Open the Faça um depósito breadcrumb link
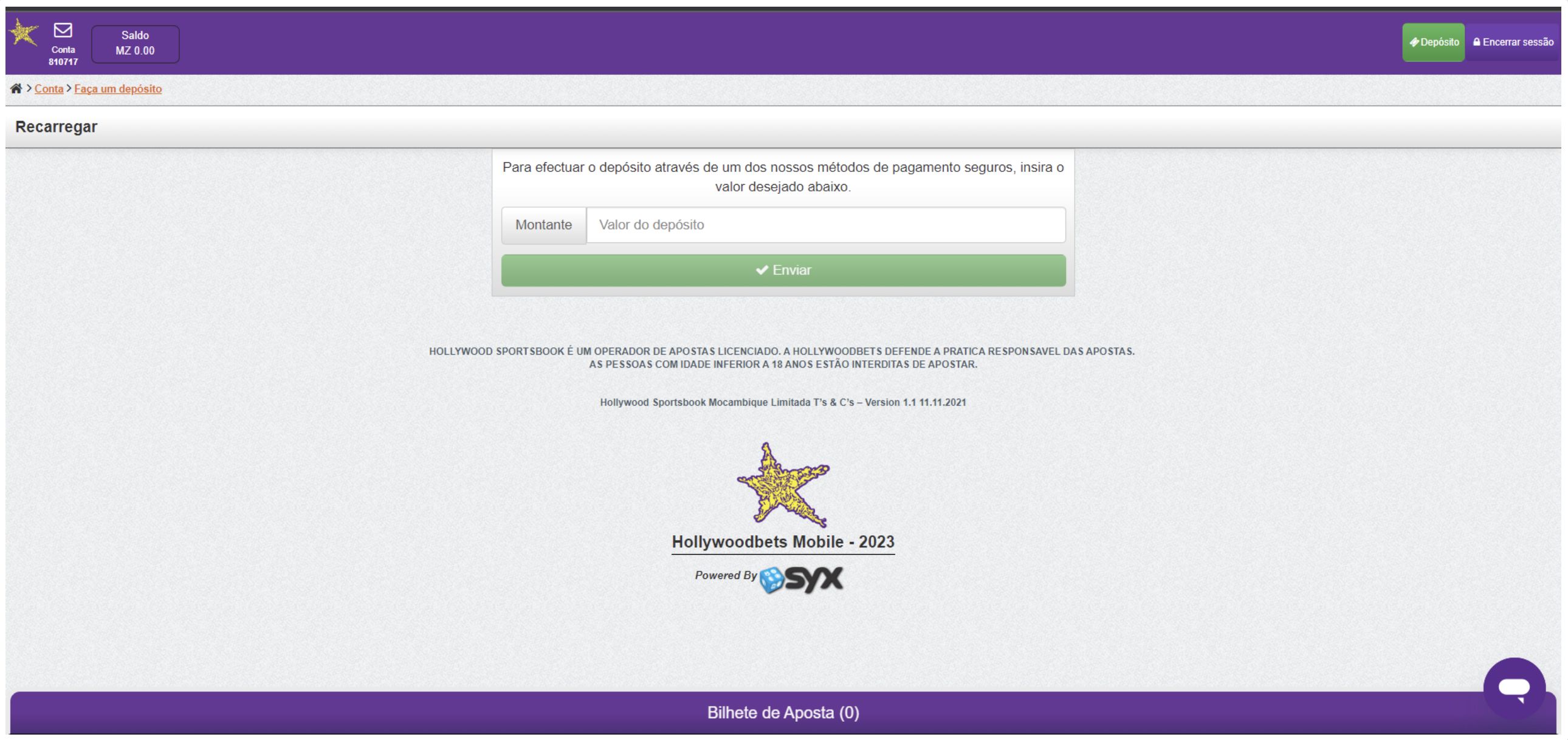Image resolution: width=1568 pixels, height=740 pixels. [118, 89]
